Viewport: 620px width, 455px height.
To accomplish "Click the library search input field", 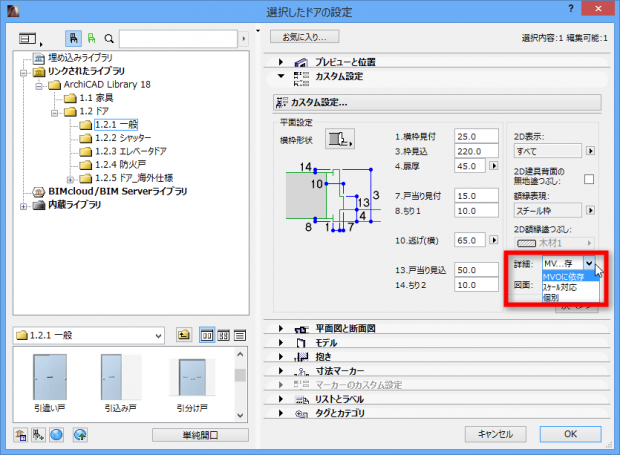I will [x=178, y=39].
